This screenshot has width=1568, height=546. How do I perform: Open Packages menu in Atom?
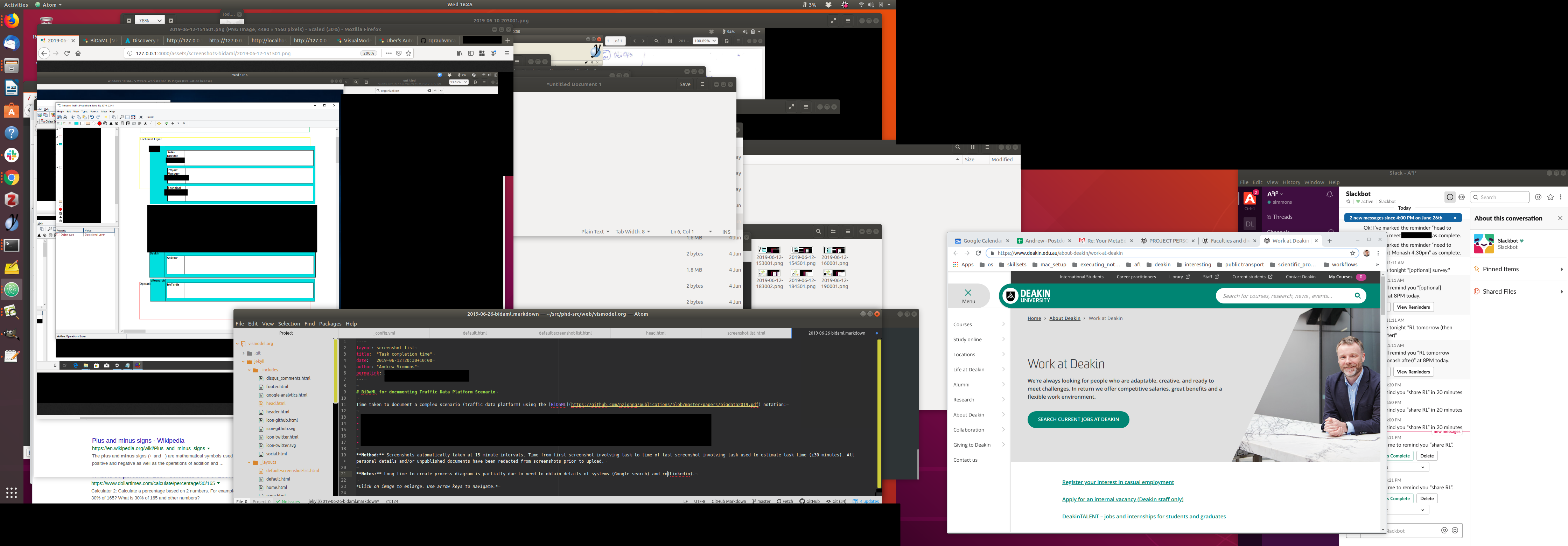[330, 324]
